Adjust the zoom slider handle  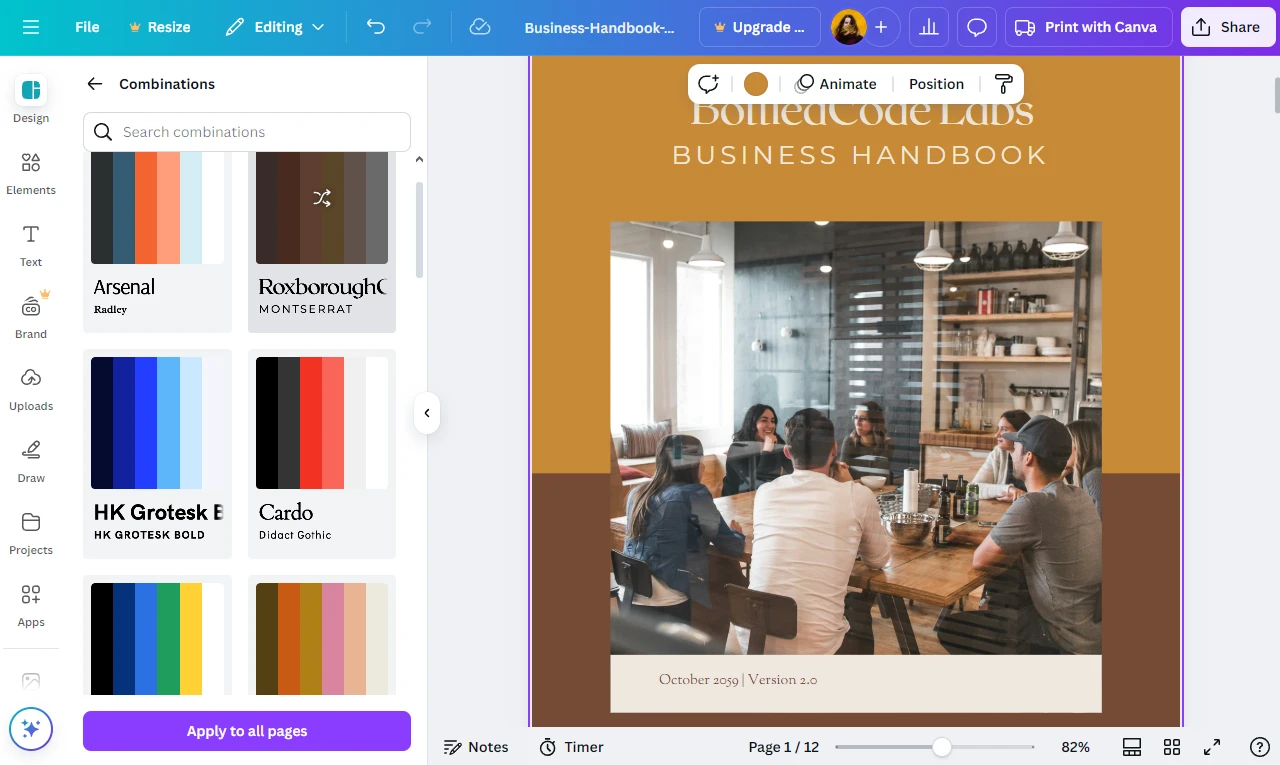[941, 747]
